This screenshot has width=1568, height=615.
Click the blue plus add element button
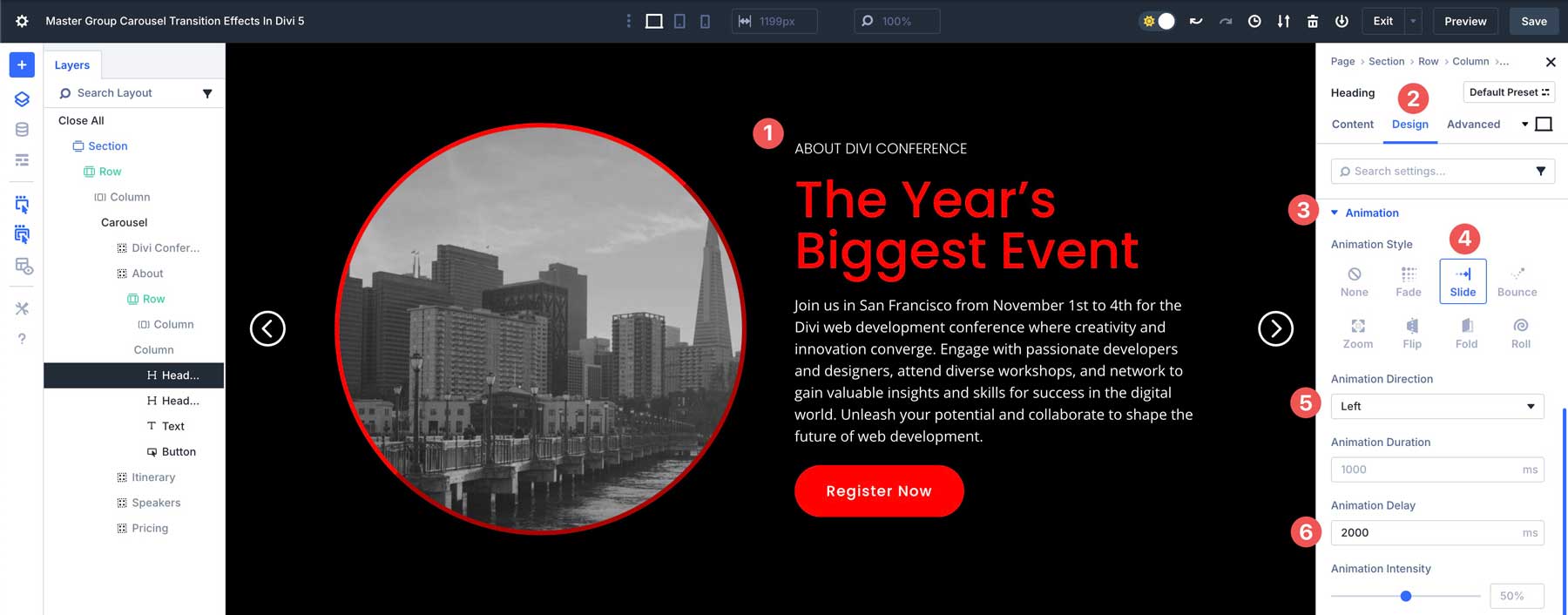(x=22, y=64)
